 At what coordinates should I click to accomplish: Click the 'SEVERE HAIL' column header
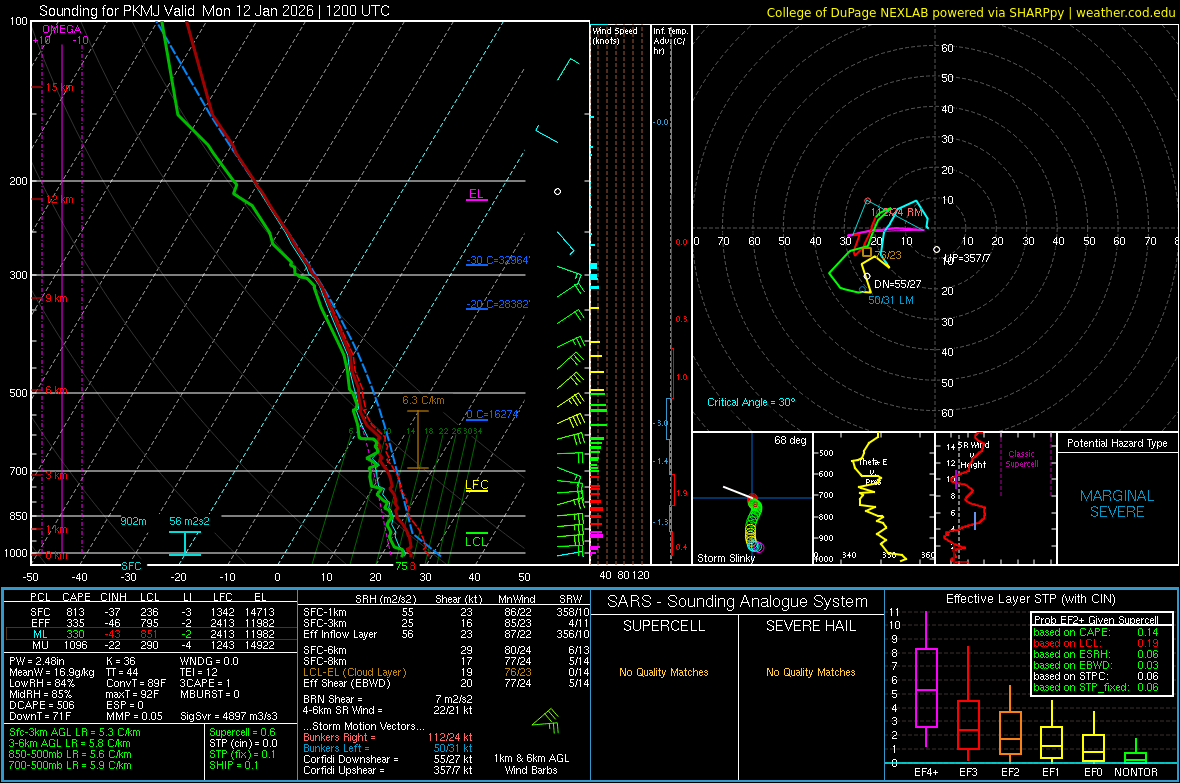tap(810, 626)
